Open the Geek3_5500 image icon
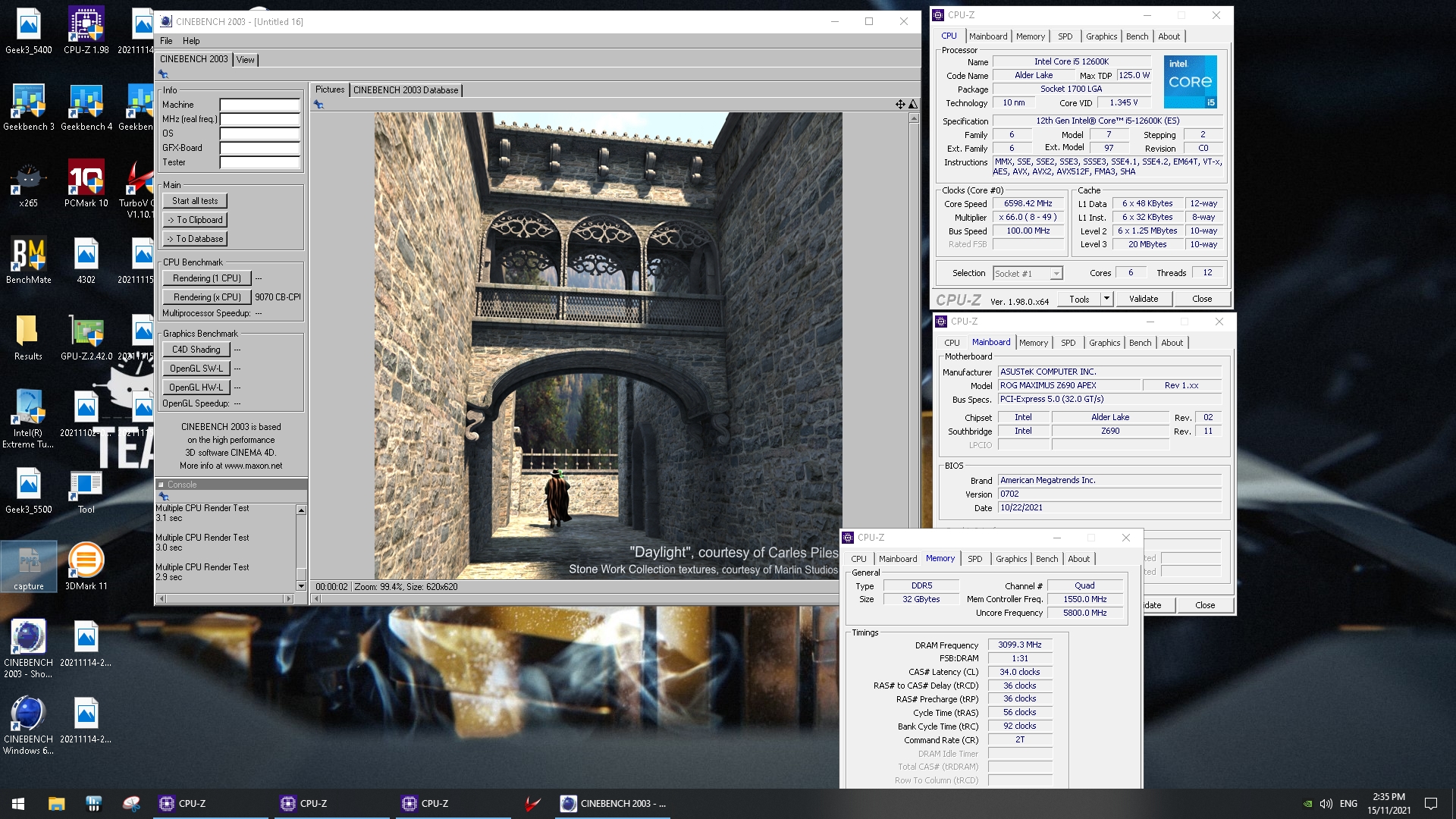 pos(29,491)
